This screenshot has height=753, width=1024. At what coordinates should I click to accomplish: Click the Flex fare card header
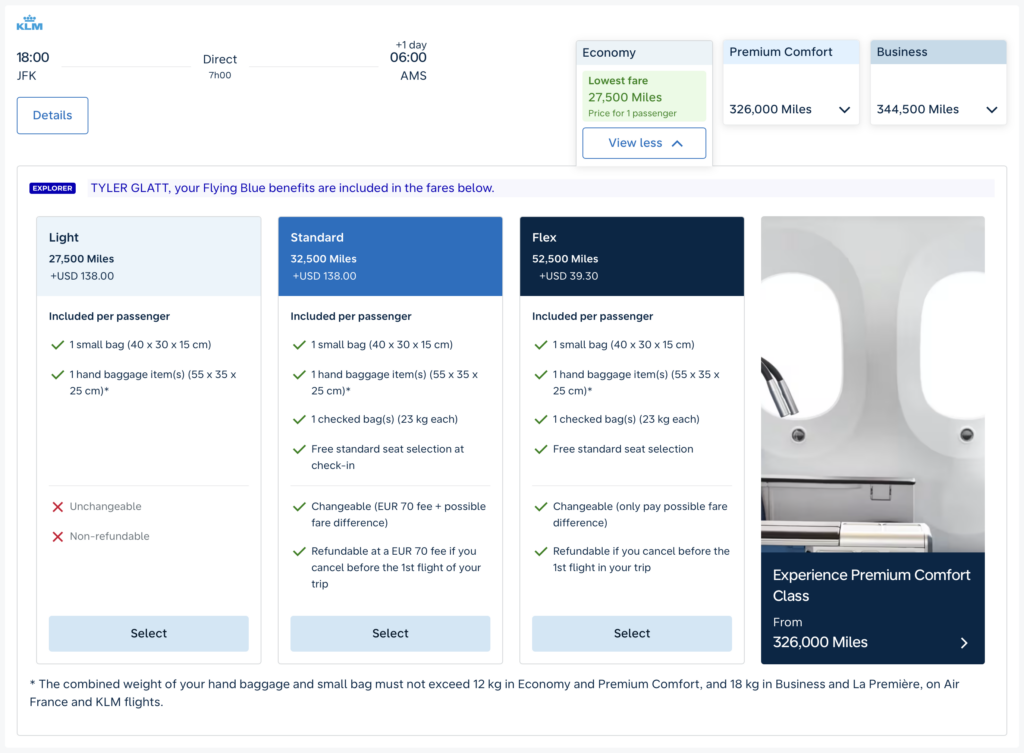pos(632,257)
